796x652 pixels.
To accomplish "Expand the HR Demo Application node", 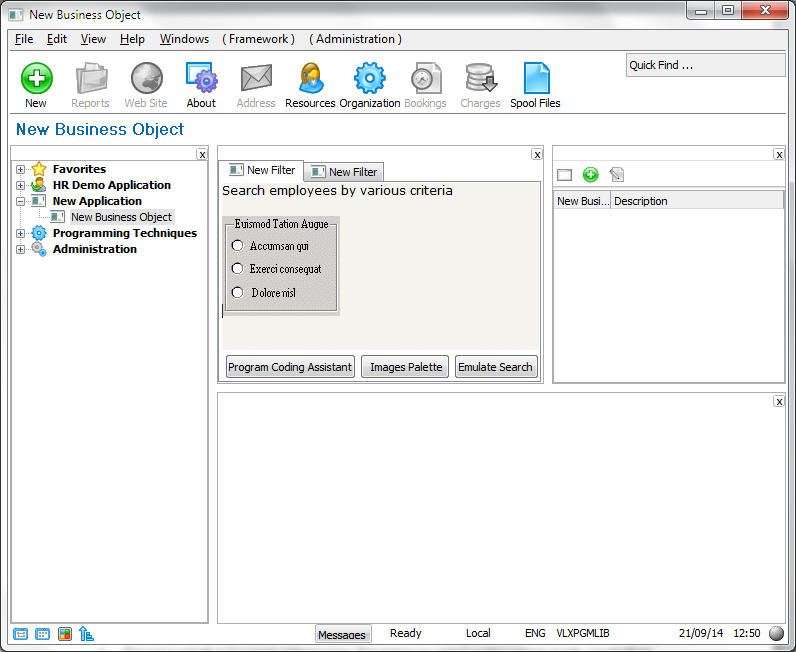I will coord(20,185).
